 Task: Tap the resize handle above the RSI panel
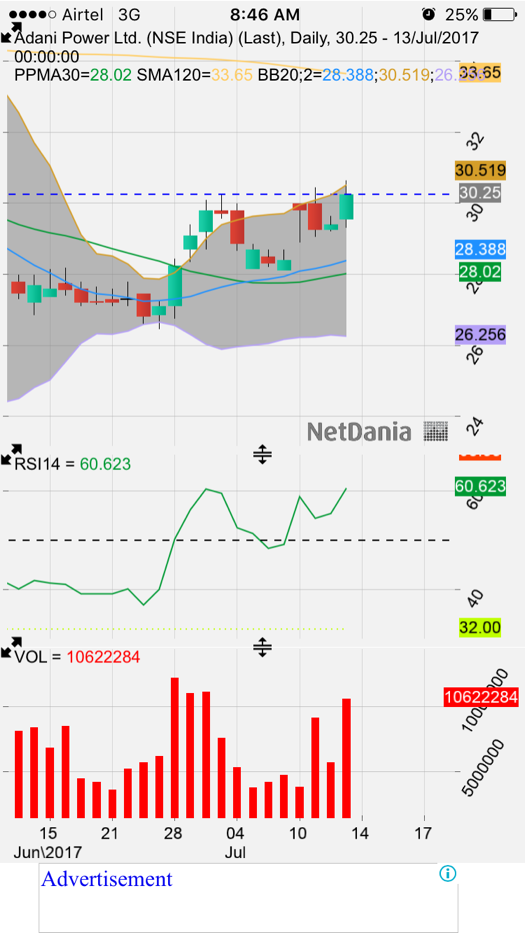262,455
